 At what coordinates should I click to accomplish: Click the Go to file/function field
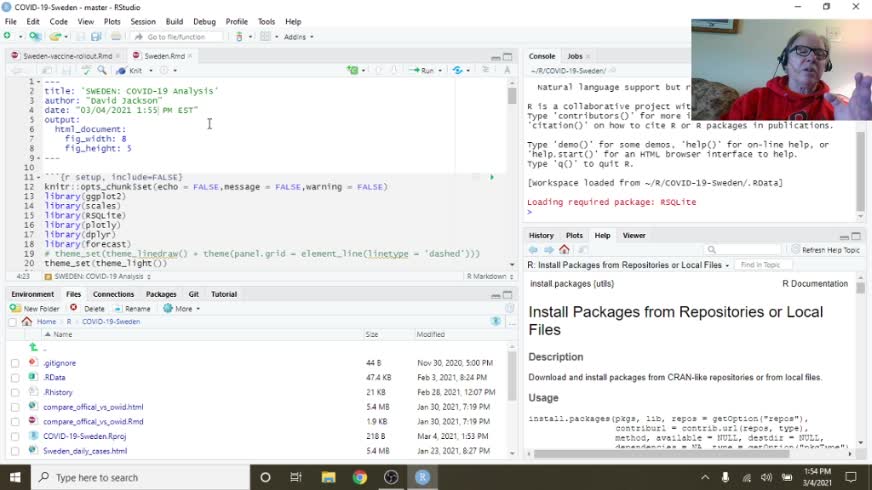[177, 37]
